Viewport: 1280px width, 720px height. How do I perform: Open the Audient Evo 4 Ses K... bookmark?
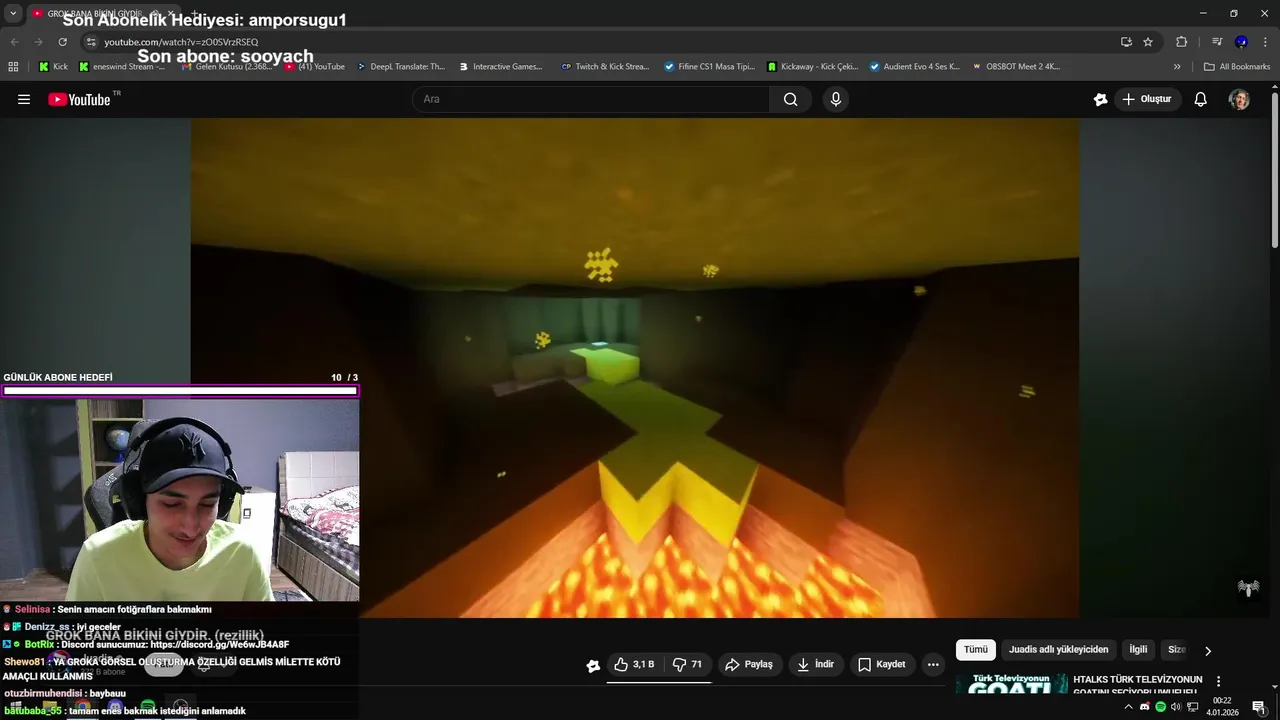pos(914,67)
